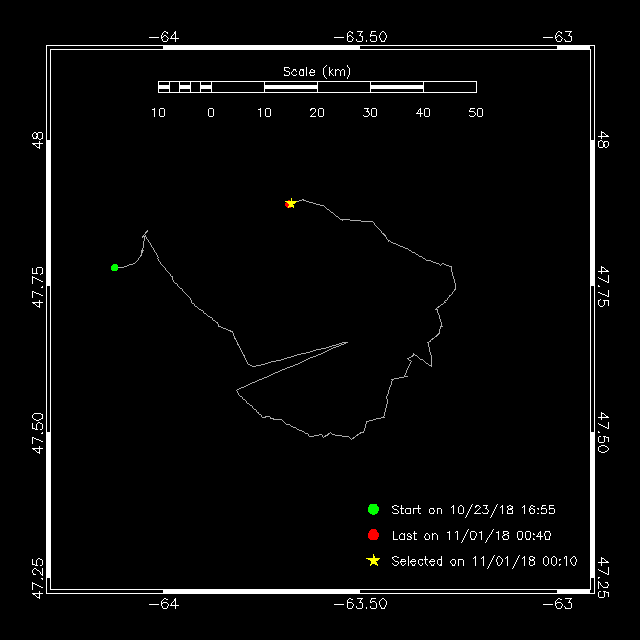Click the -64 longitude label on the top axis
640x640 pixels.
[163, 37]
